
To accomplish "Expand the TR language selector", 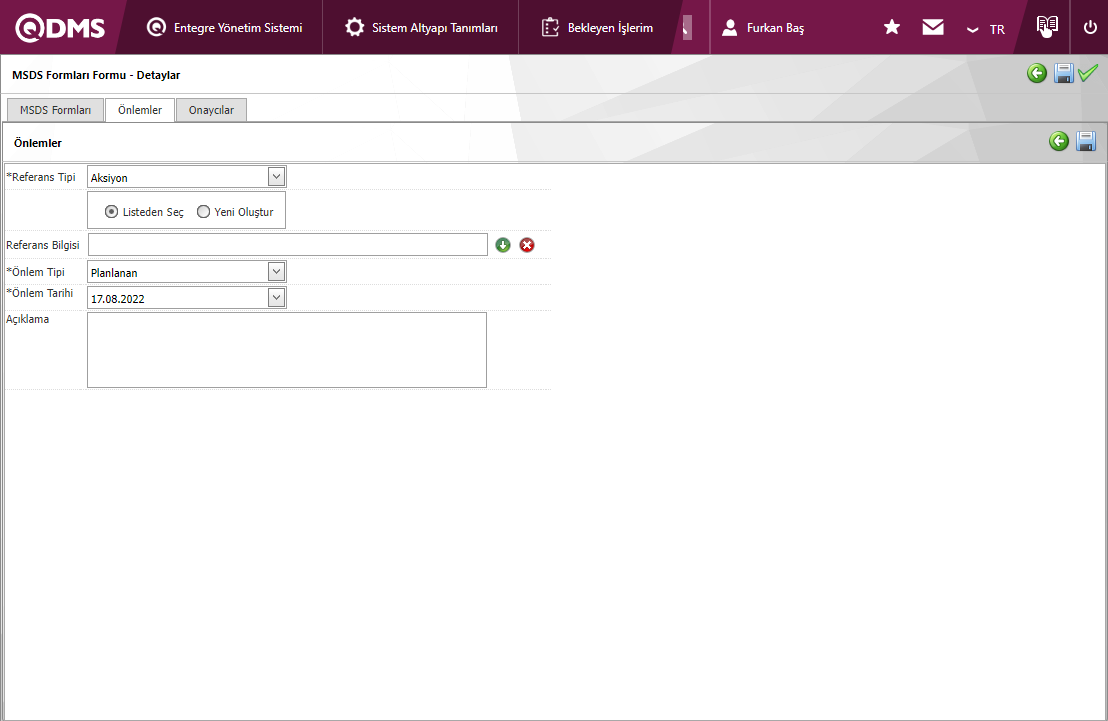I will click(x=986, y=29).
